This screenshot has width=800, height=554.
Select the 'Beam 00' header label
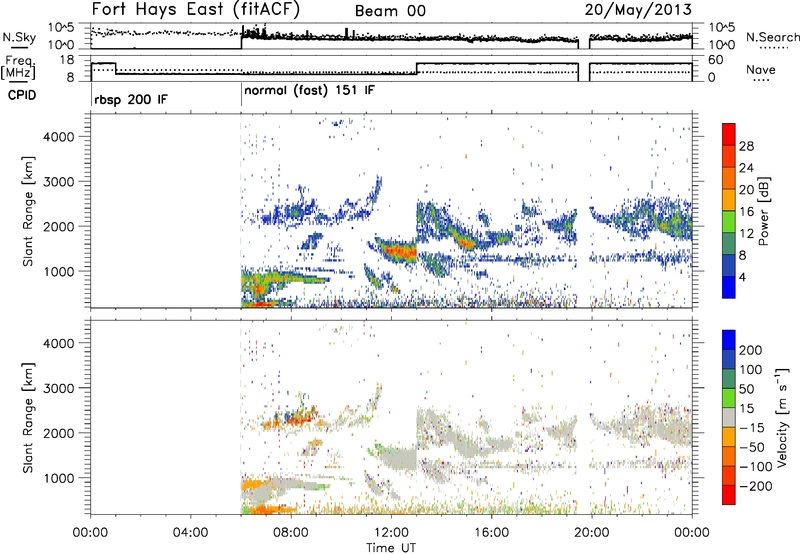click(390, 11)
